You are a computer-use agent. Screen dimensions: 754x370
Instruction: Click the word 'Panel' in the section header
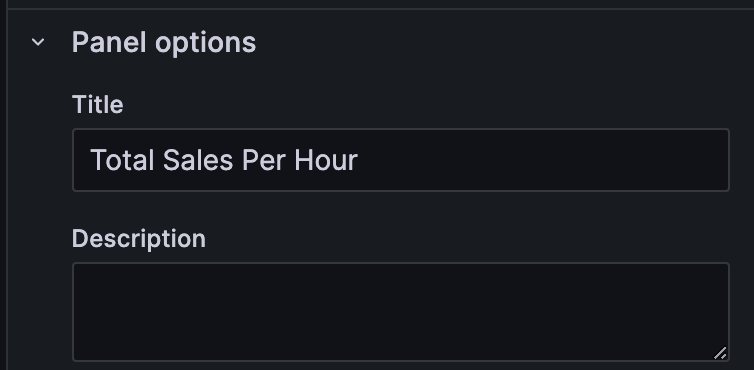pos(109,42)
